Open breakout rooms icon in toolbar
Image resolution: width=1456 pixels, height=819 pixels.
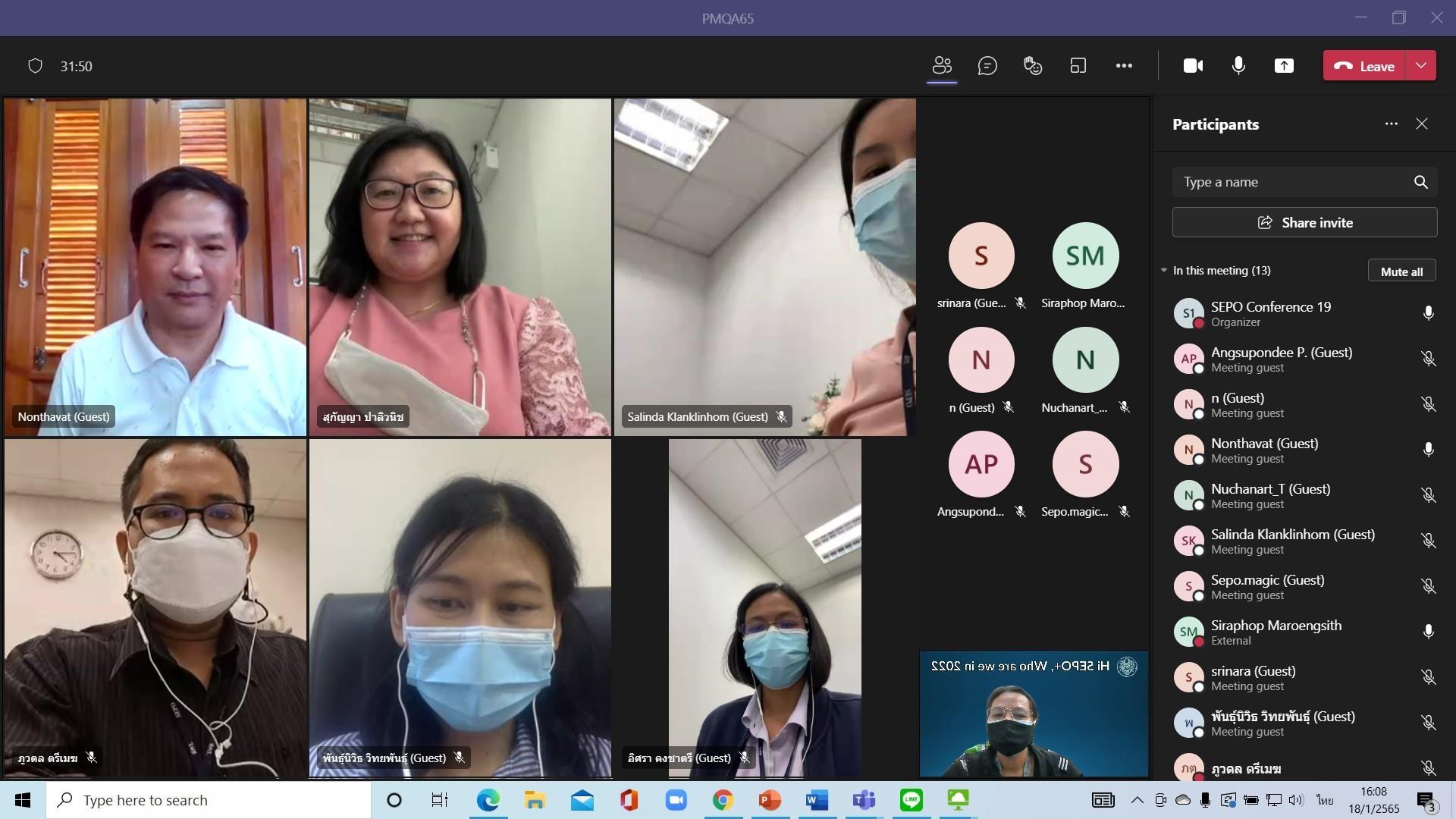1078,66
